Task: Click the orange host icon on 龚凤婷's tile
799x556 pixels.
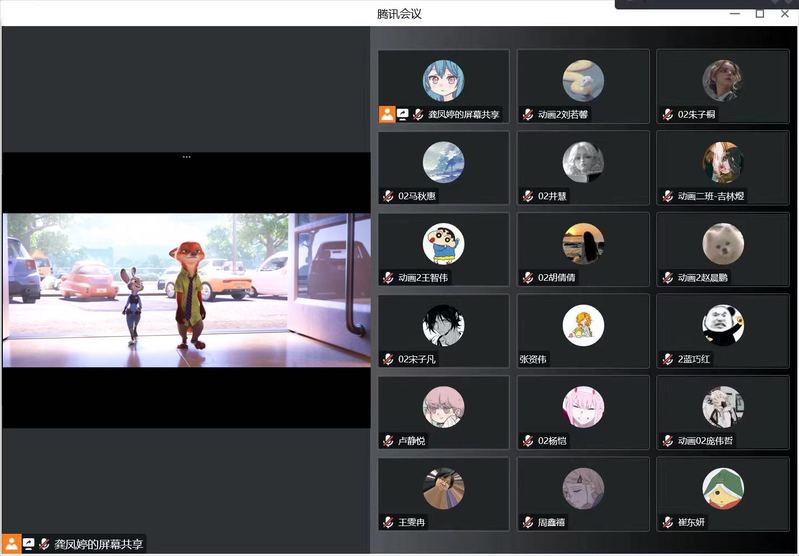Action: click(387, 114)
